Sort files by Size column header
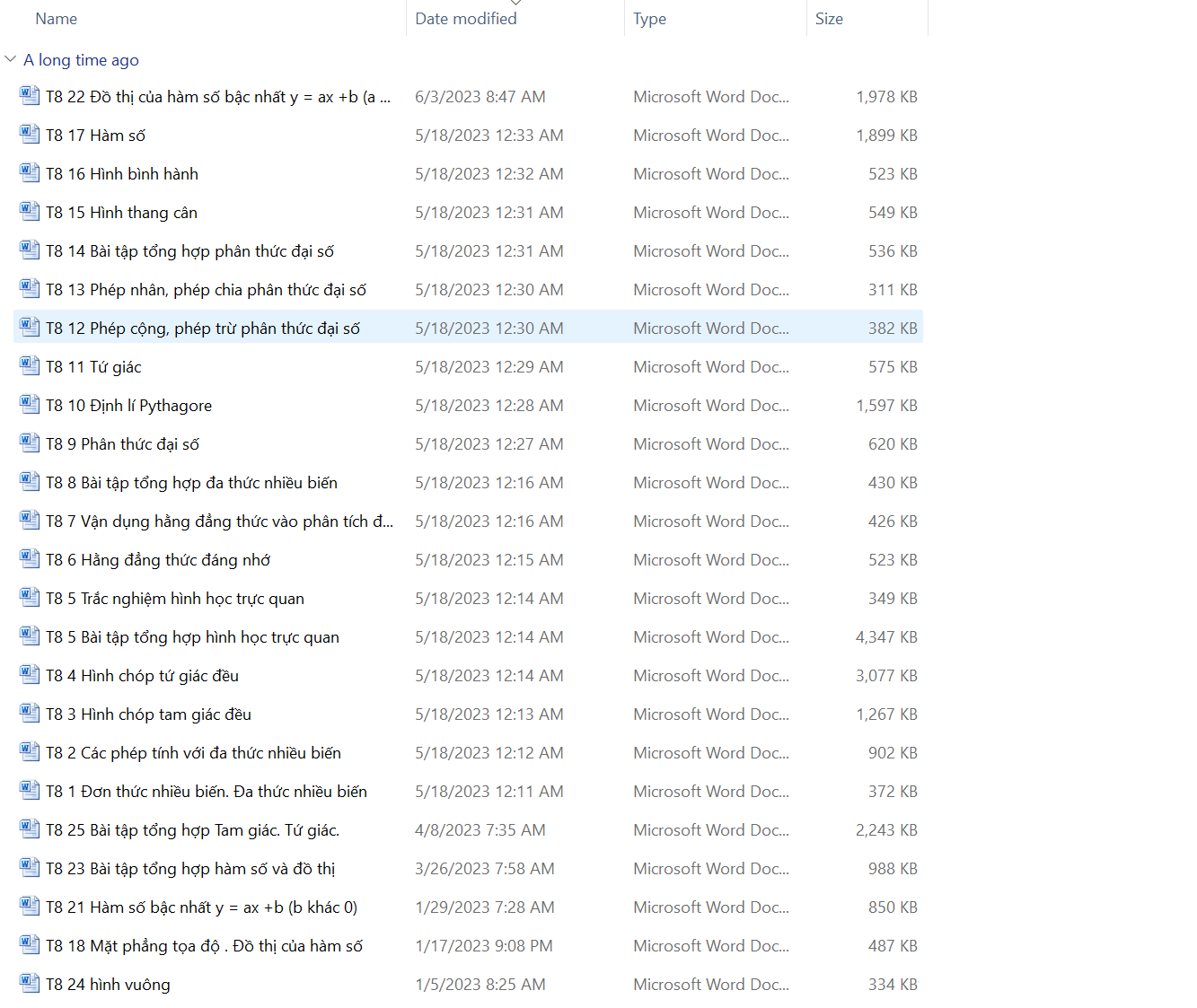The height and width of the screenshot is (1008, 1197). [x=829, y=19]
